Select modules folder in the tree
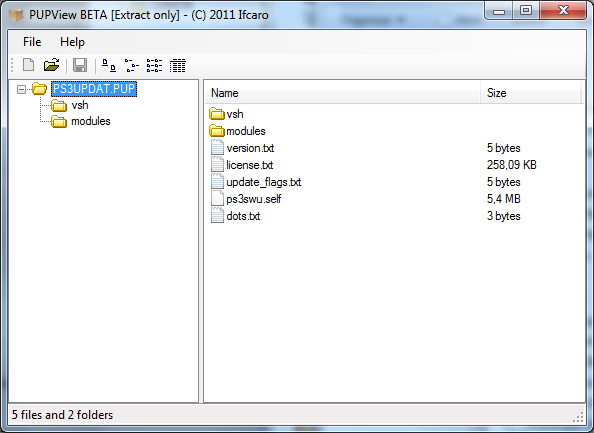Image resolution: width=594 pixels, height=433 pixels. [x=91, y=121]
